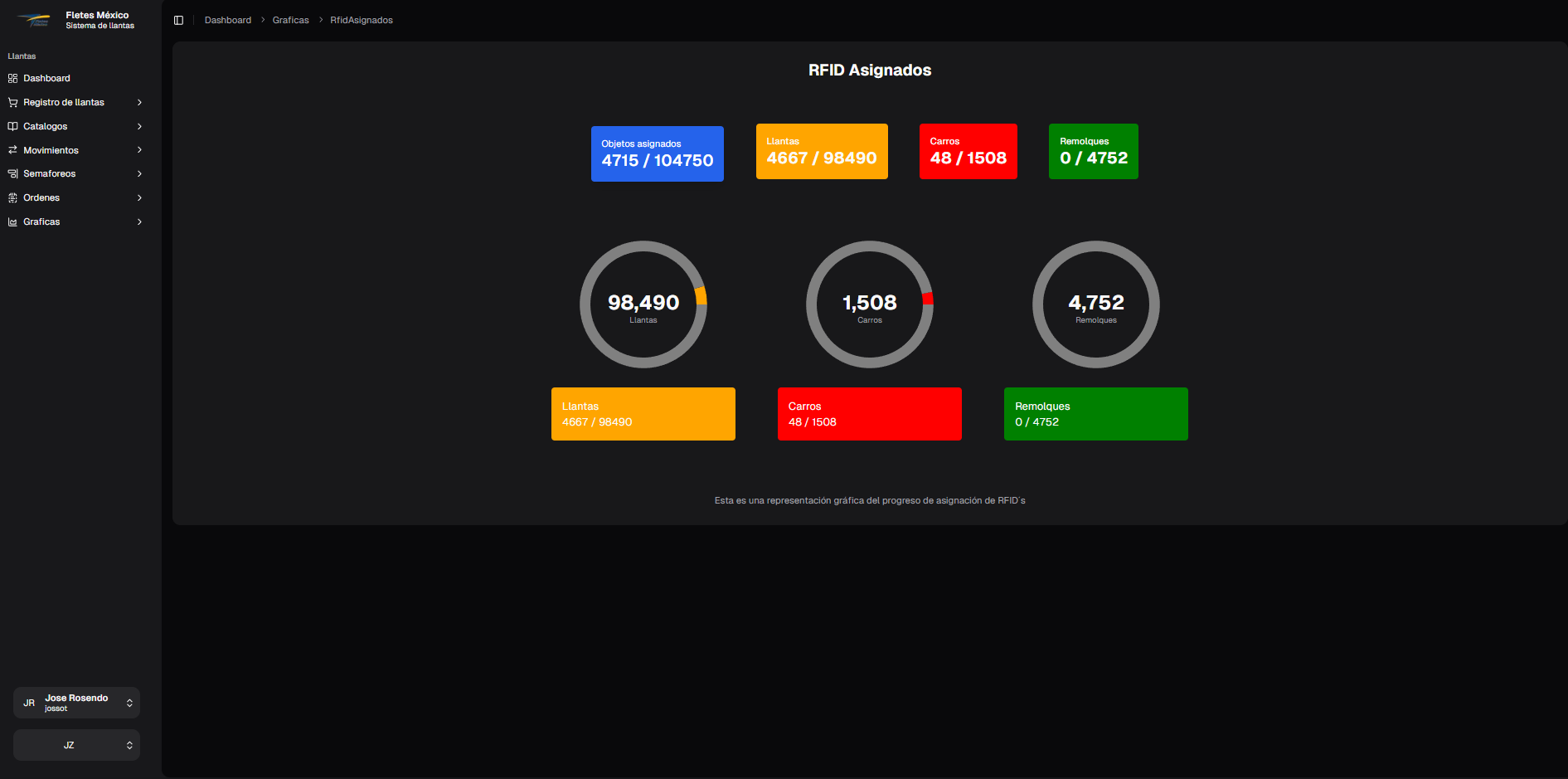
Task: Click the Semaforeos sidebar icon
Action: click(12, 173)
